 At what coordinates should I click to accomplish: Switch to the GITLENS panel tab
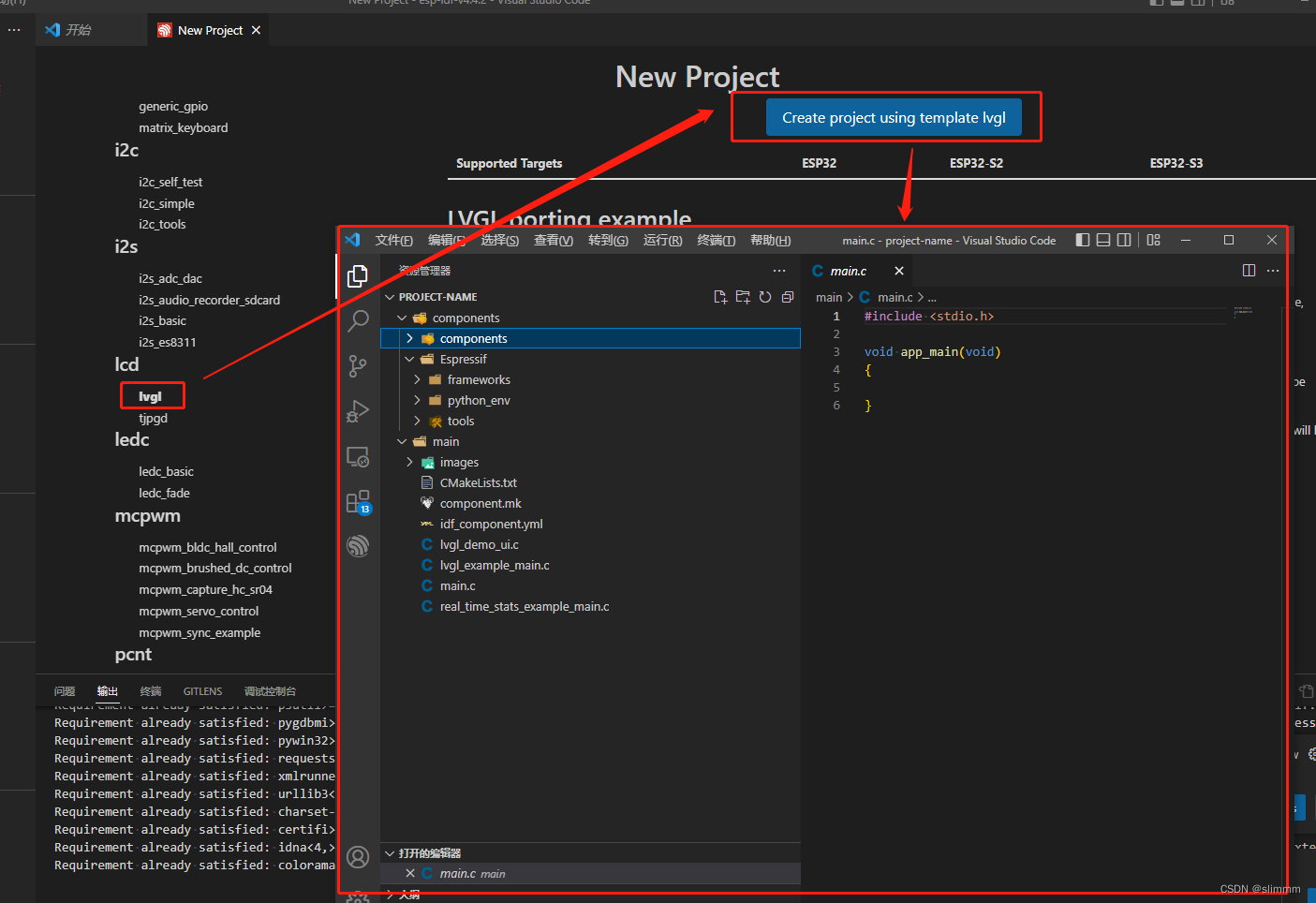(x=203, y=691)
